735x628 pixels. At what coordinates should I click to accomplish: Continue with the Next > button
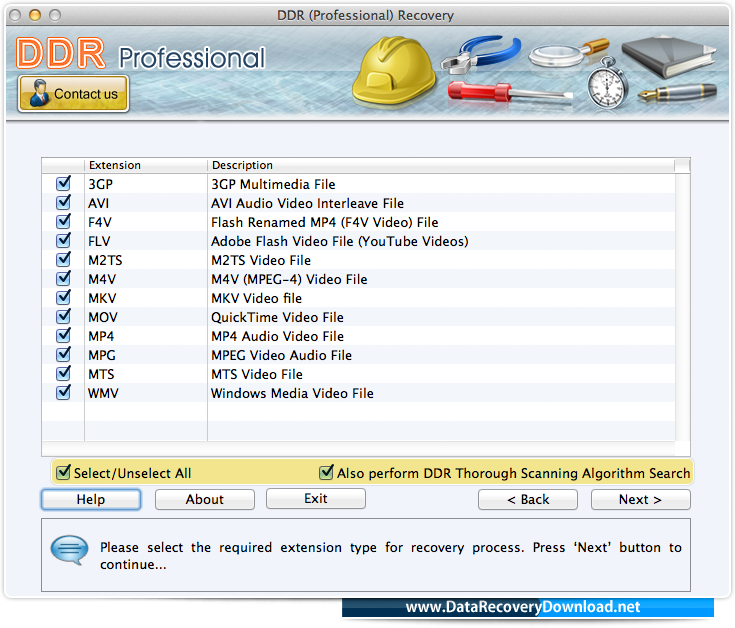click(641, 500)
